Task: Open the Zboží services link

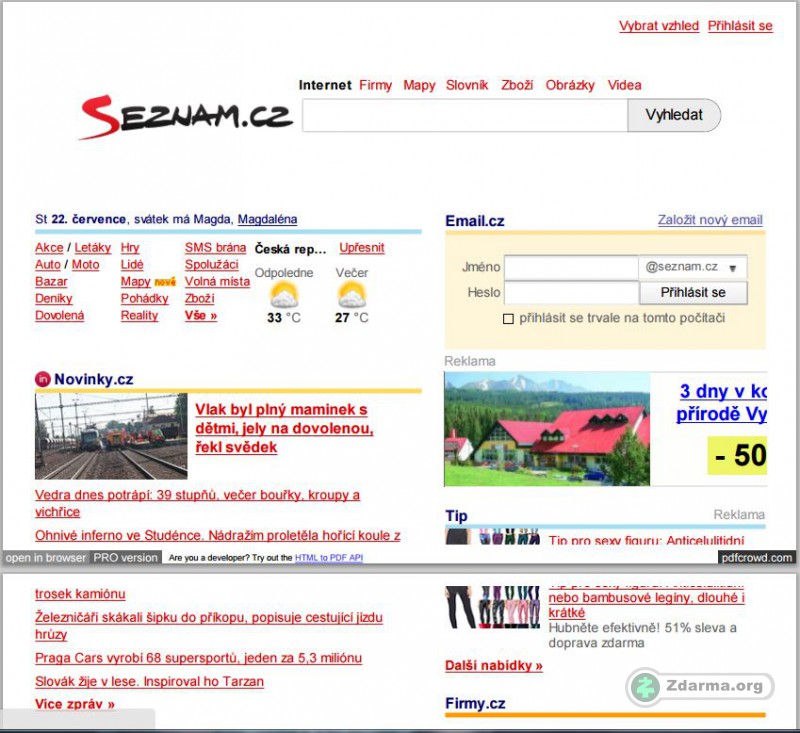Action: [199, 298]
